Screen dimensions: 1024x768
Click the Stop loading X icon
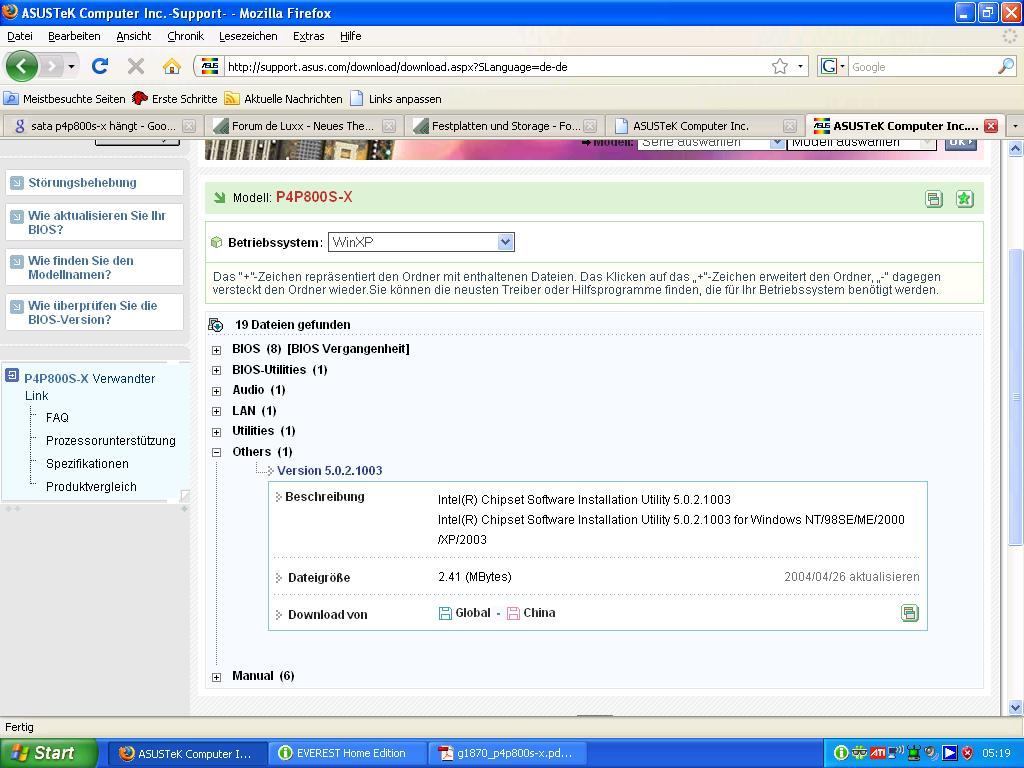pyautogui.click(x=136, y=66)
